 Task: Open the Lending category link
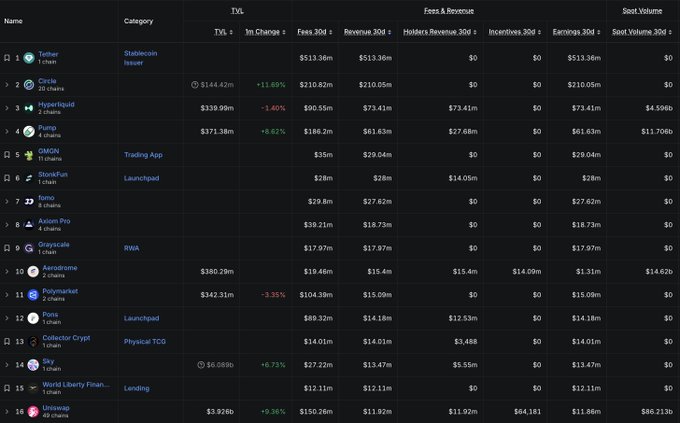pyautogui.click(x=137, y=388)
